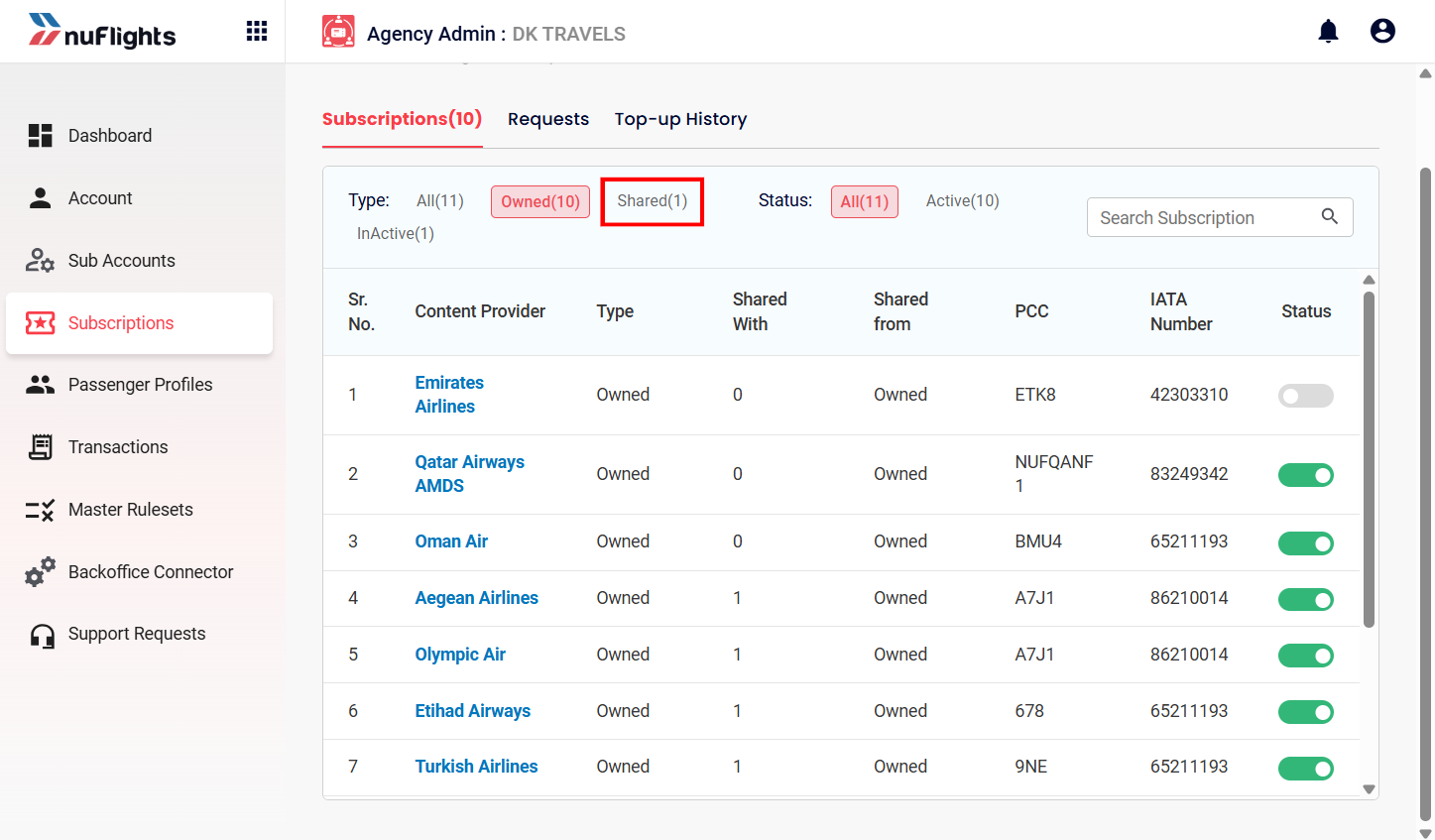Open the Turkish Airlines link

click(476, 767)
